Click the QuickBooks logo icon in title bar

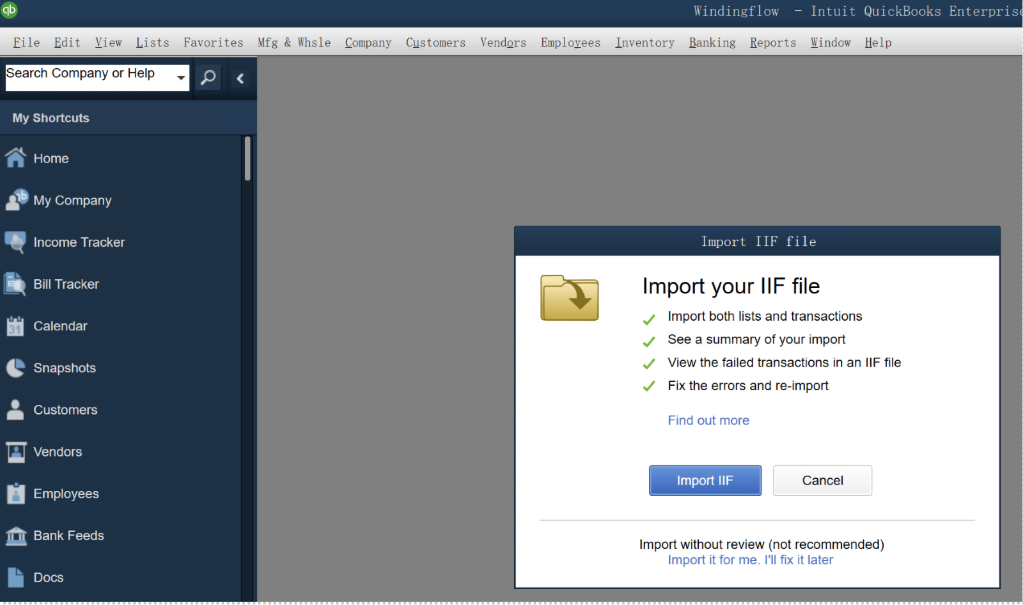[9, 9]
